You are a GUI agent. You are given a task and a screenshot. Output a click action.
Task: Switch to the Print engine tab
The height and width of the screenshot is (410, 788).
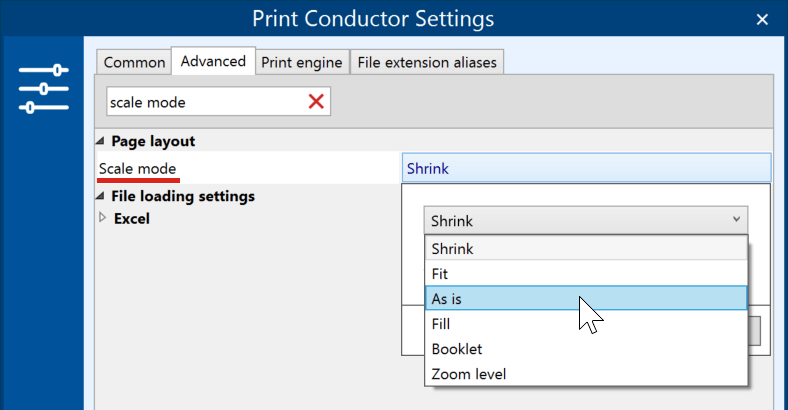tap(302, 62)
